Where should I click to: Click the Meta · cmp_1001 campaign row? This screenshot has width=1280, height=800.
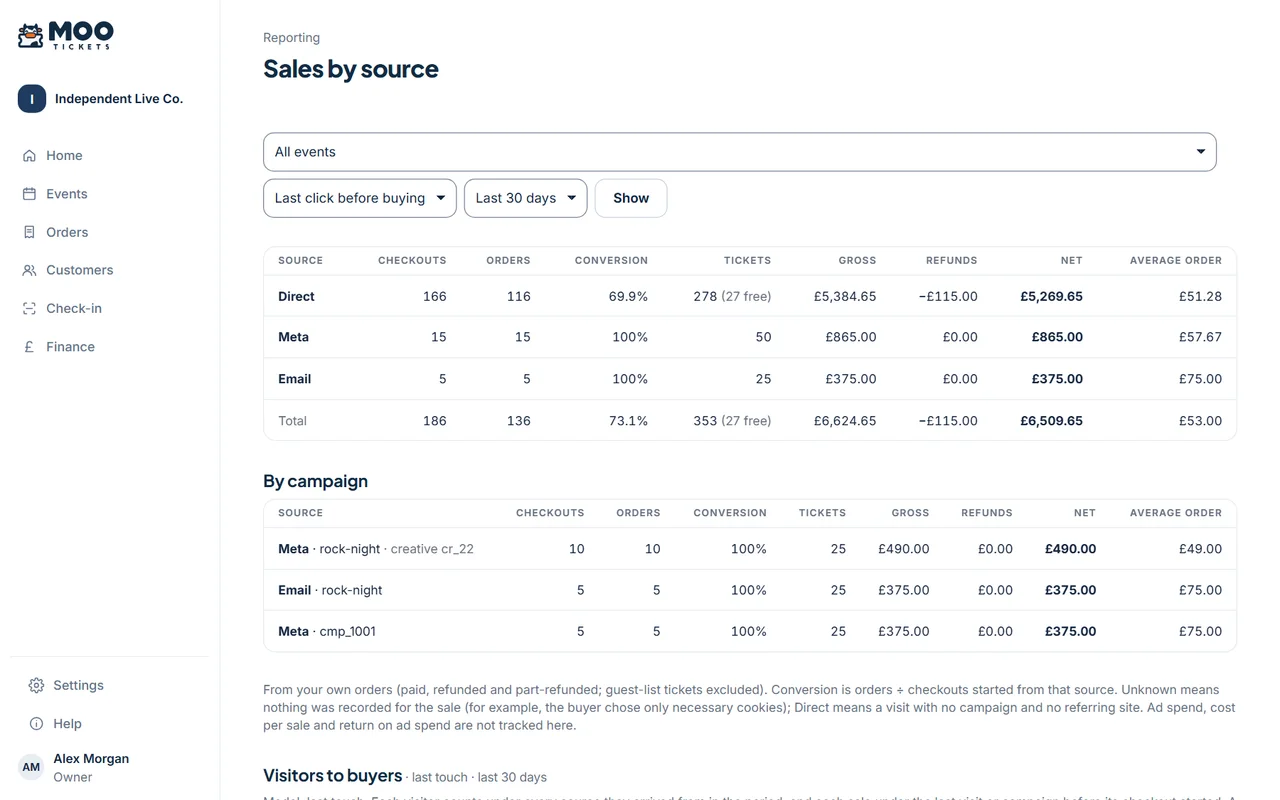pos(750,631)
